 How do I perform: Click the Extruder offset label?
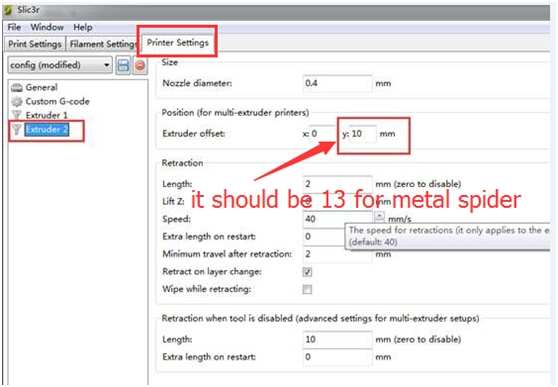pyautogui.click(x=194, y=134)
